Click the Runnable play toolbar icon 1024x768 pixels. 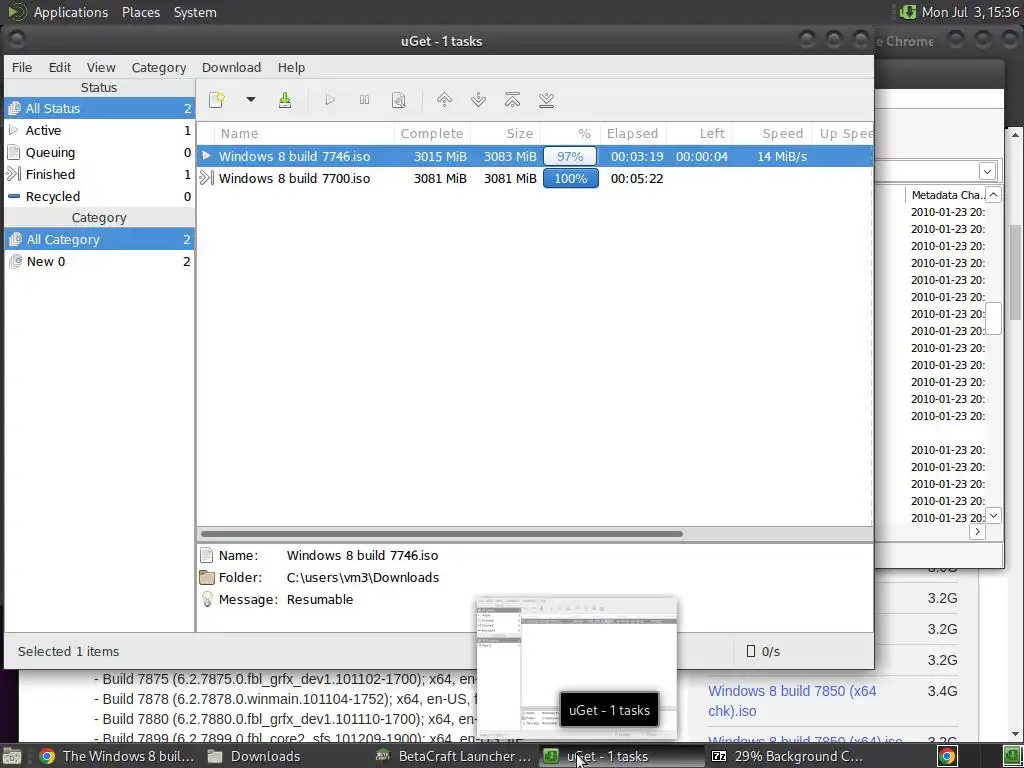(x=330, y=100)
